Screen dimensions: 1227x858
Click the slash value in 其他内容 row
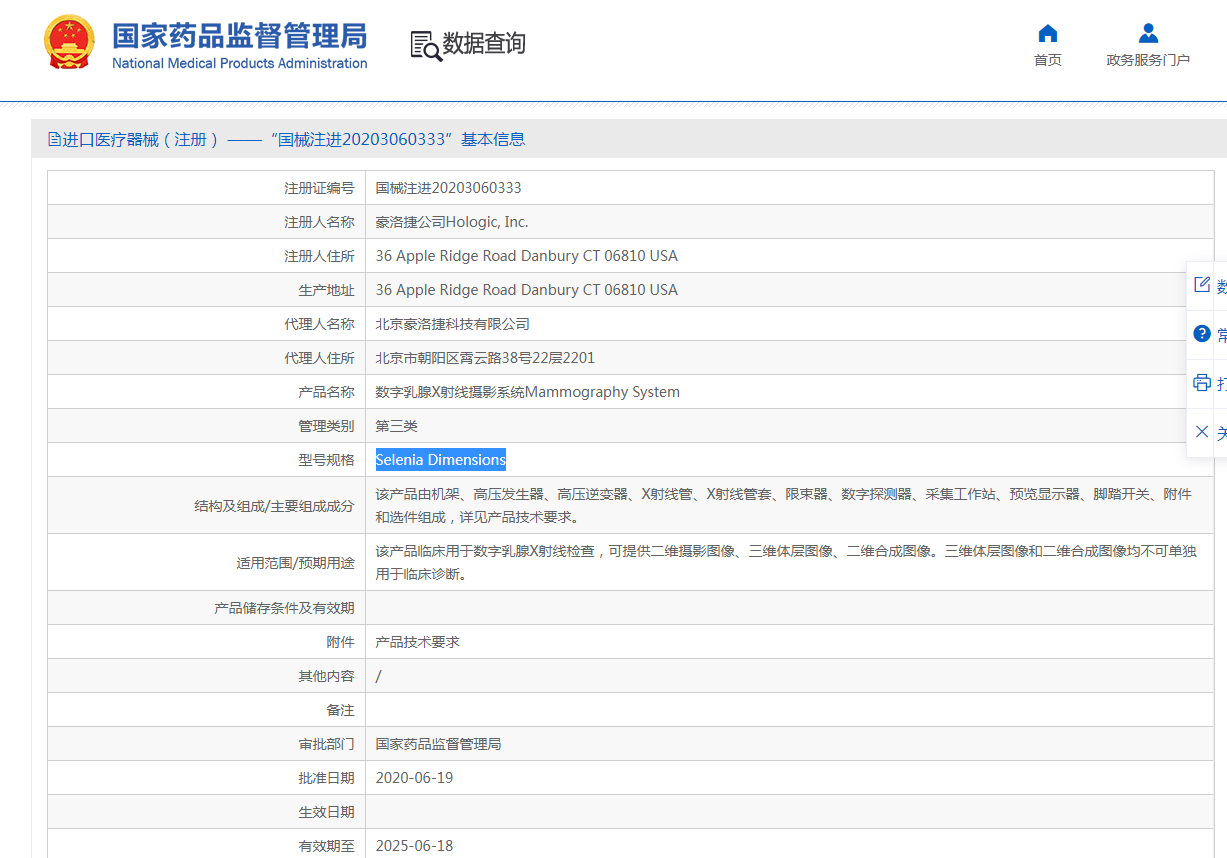378,676
